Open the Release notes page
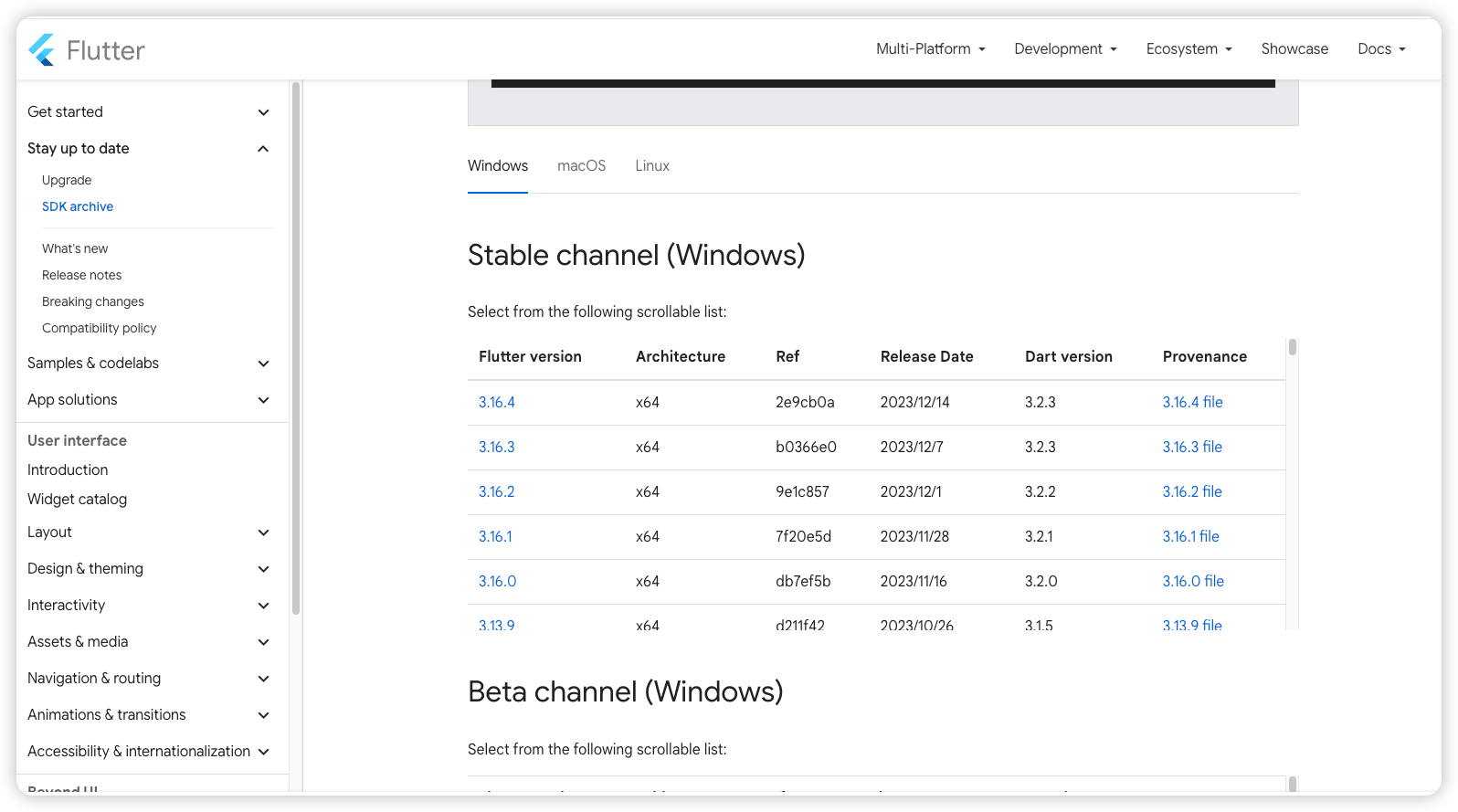 [x=81, y=275]
